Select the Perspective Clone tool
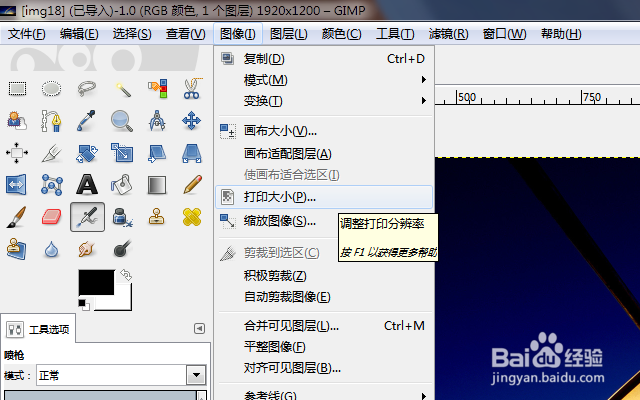Image resolution: width=640 pixels, height=400 pixels. [16, 249]
